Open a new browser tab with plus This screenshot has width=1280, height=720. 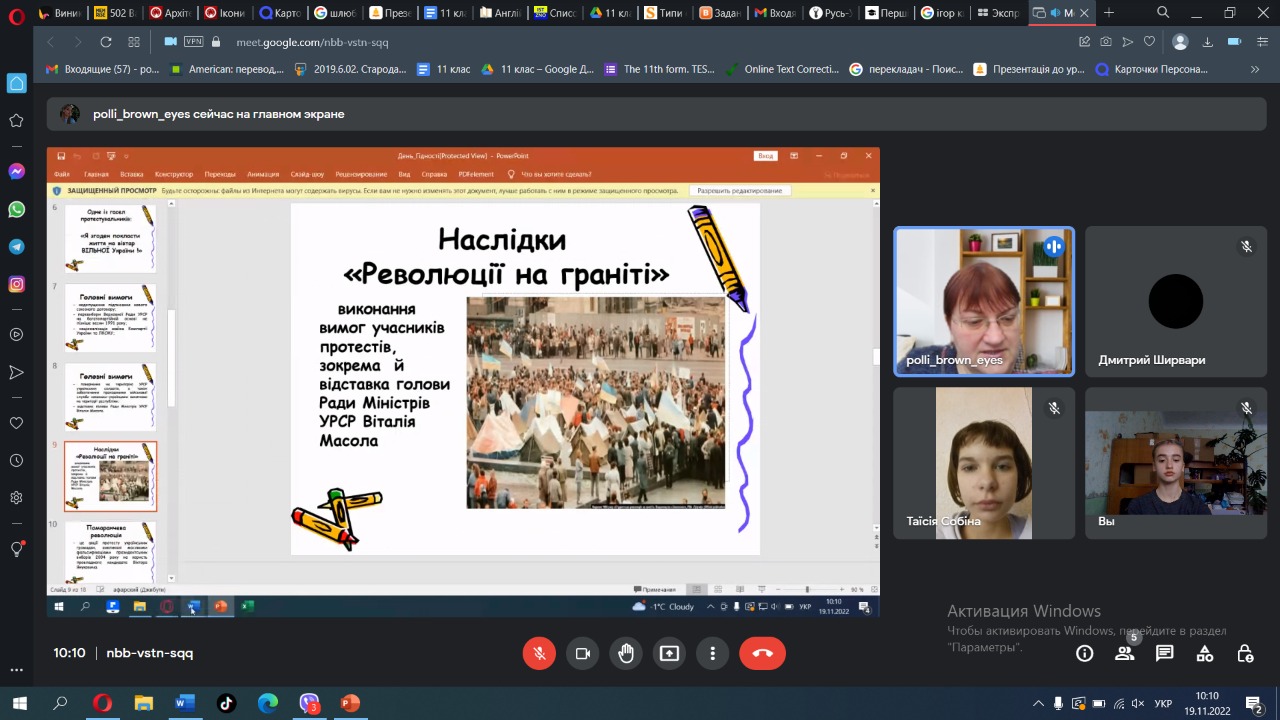(x=1109, y=13)
